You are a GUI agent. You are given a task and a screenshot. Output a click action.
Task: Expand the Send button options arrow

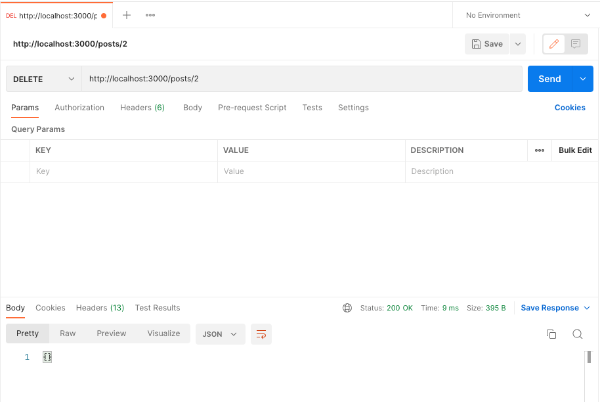(x=583, y=79)
